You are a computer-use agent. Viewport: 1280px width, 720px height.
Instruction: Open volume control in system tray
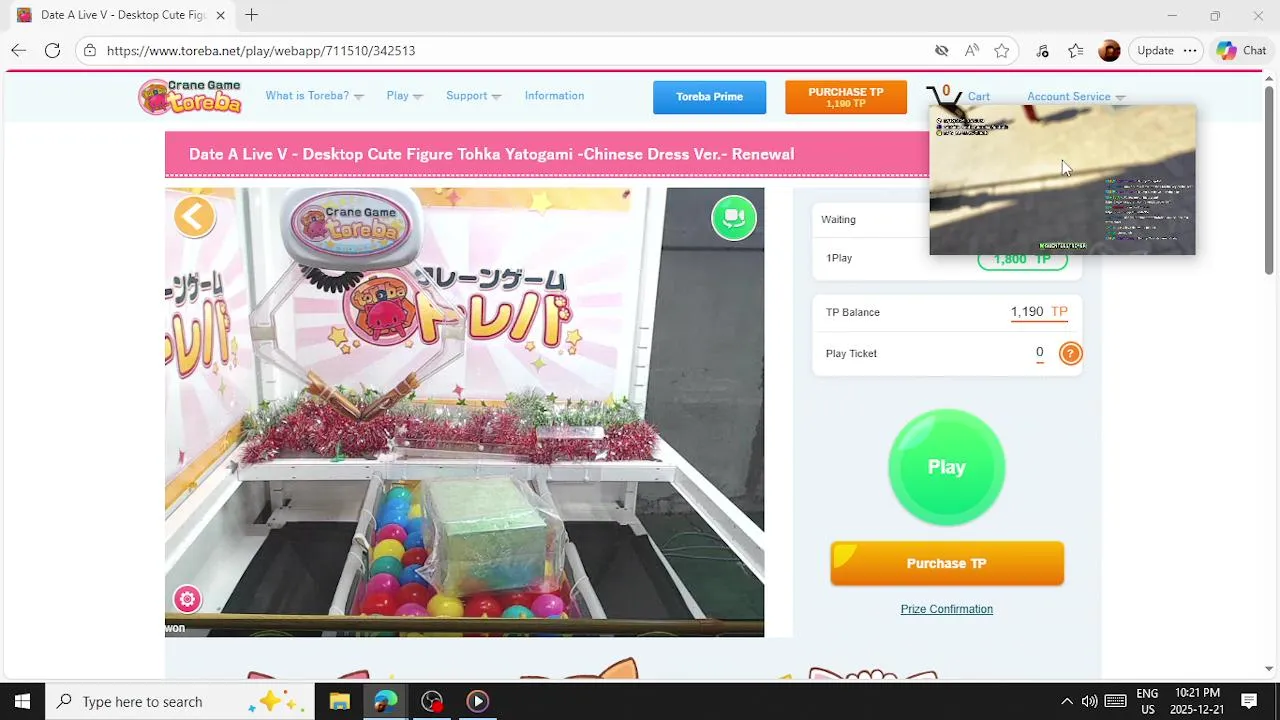1089,701
